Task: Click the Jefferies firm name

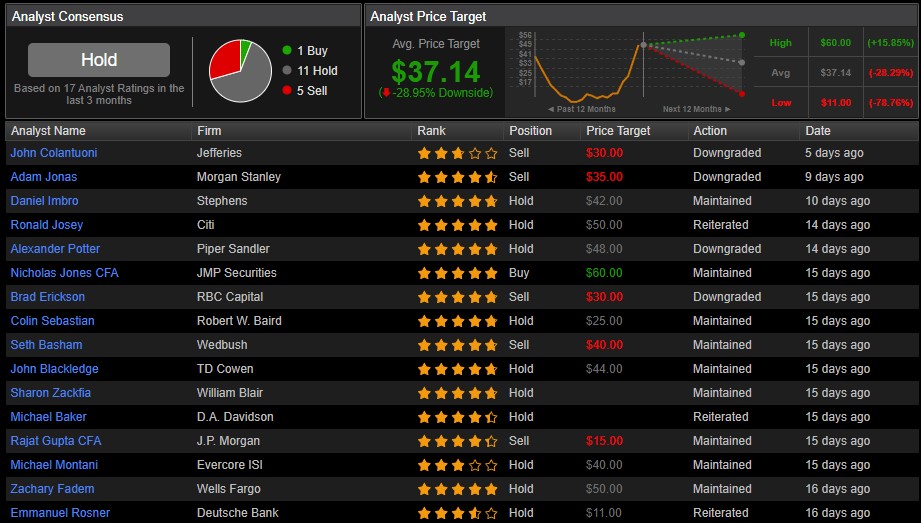Action: pos(219,153)
